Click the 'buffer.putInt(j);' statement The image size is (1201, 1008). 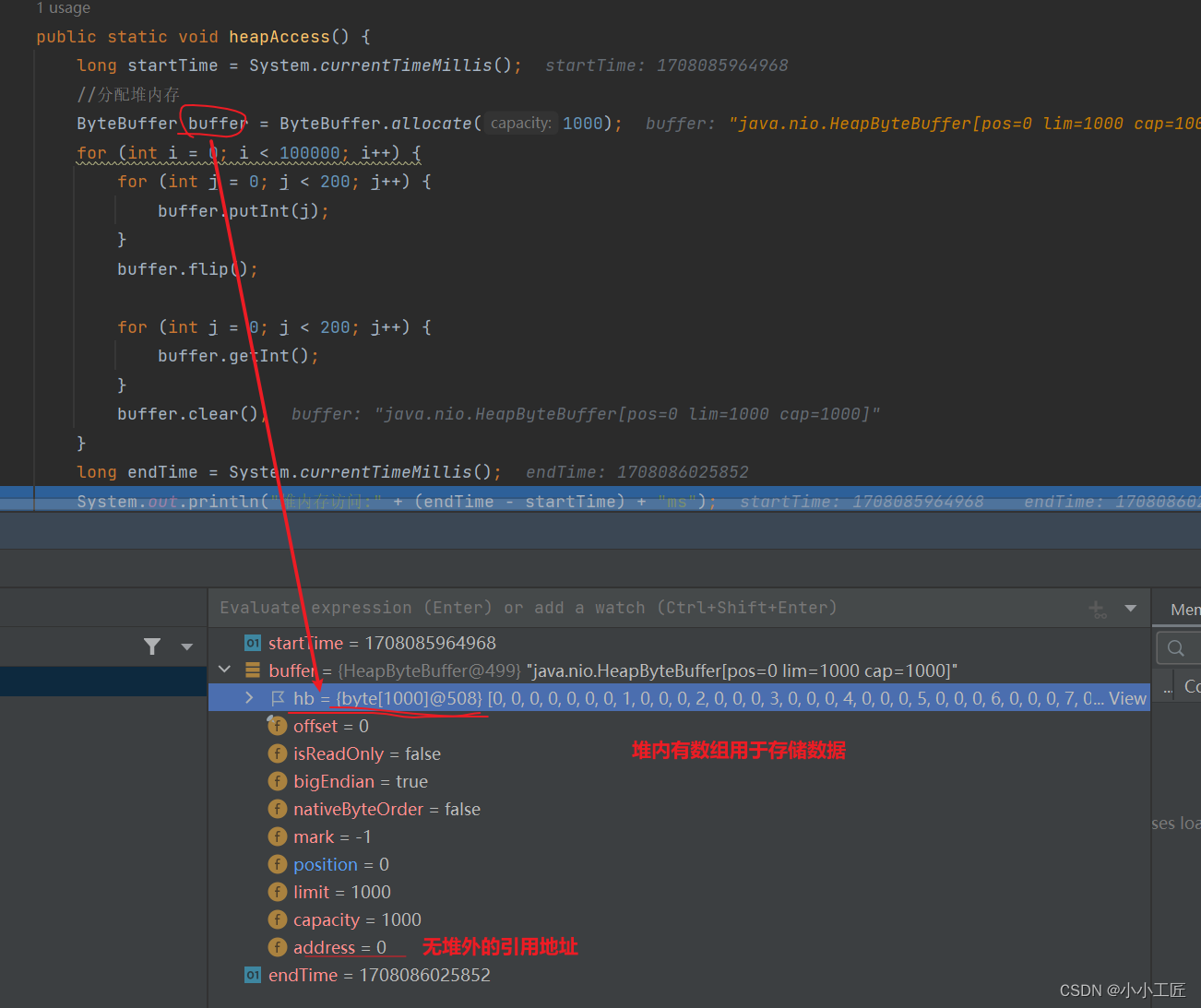(244, 211)
